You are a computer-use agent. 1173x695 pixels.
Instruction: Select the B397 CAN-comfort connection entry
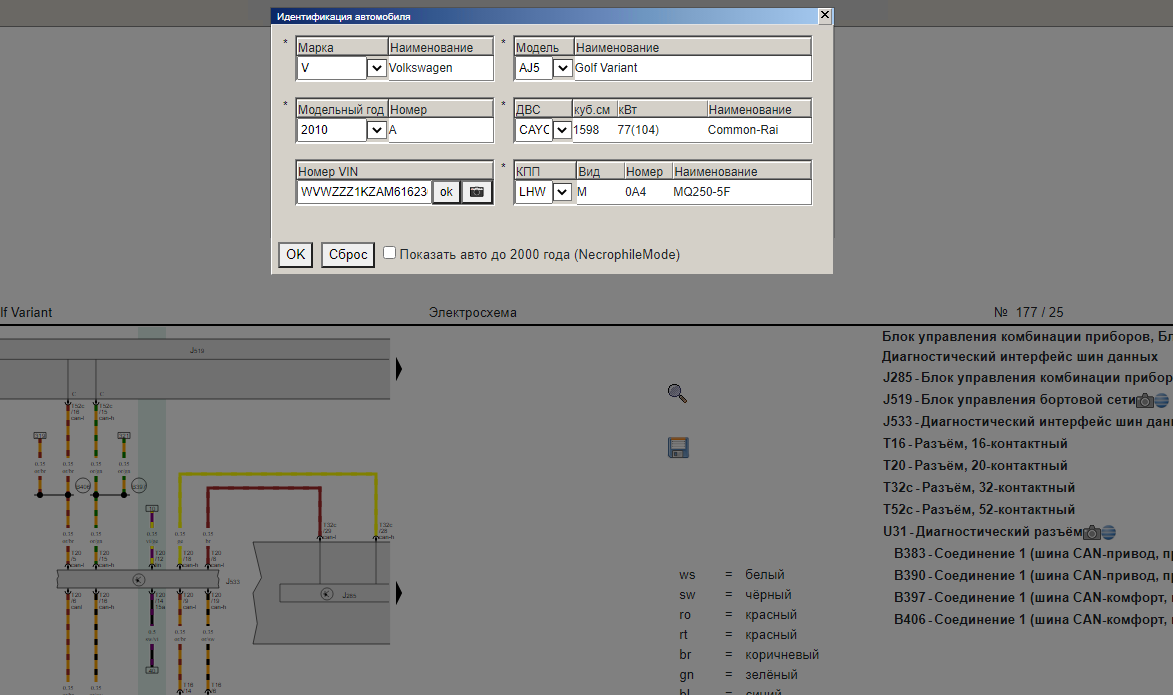(x=1033, y=598)
